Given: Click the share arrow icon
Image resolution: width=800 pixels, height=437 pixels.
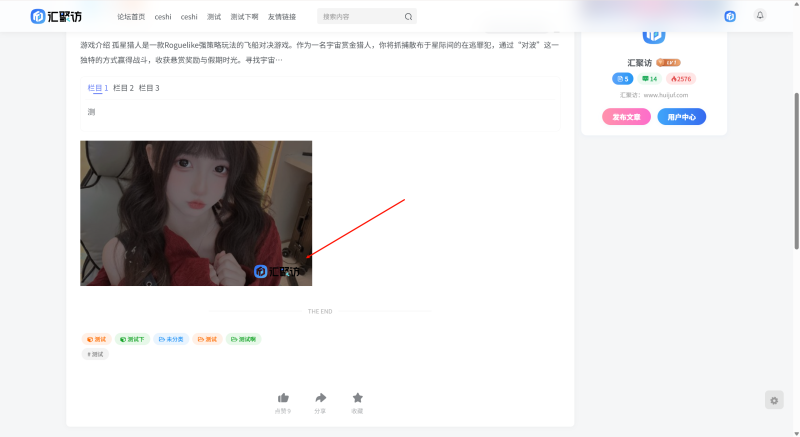Looking at the screenshot, I should (x=320, y=398).
